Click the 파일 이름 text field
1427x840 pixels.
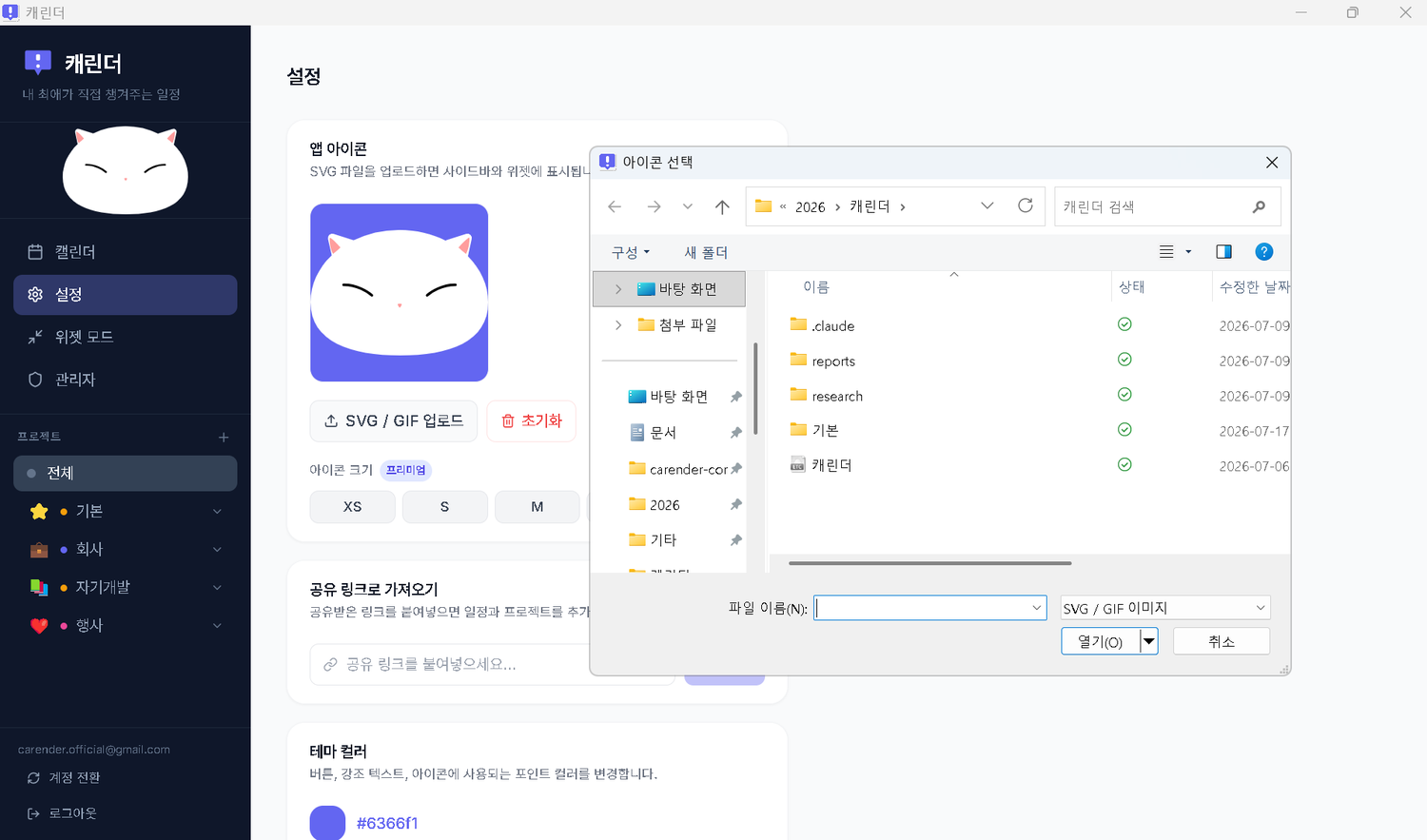coord(929,608)
